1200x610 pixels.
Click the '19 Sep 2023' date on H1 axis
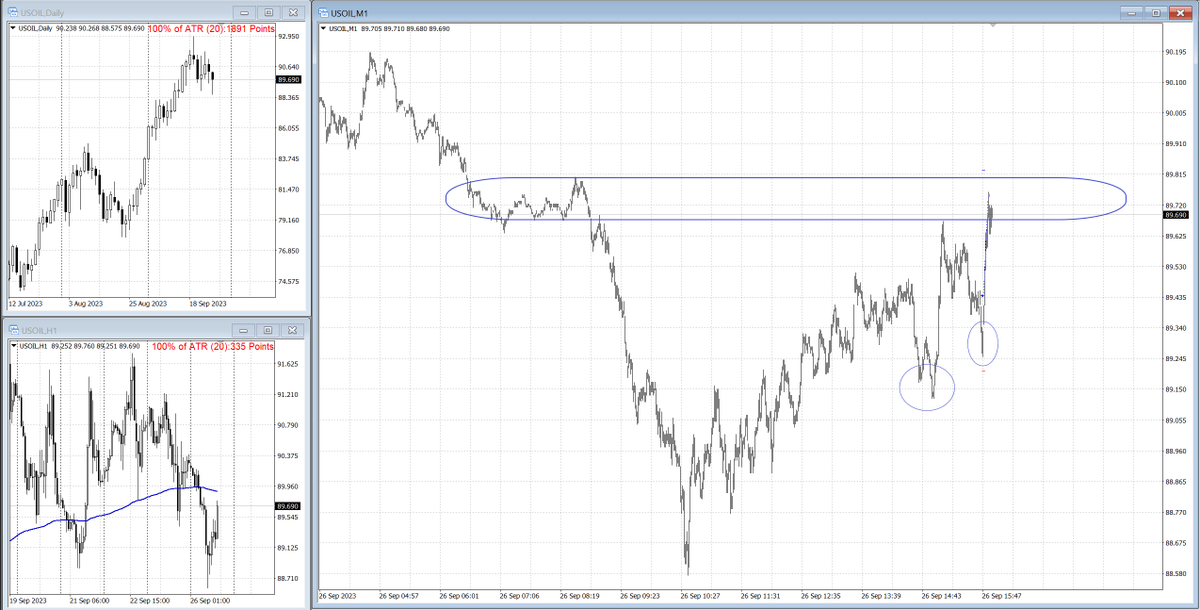coord(29,603)
